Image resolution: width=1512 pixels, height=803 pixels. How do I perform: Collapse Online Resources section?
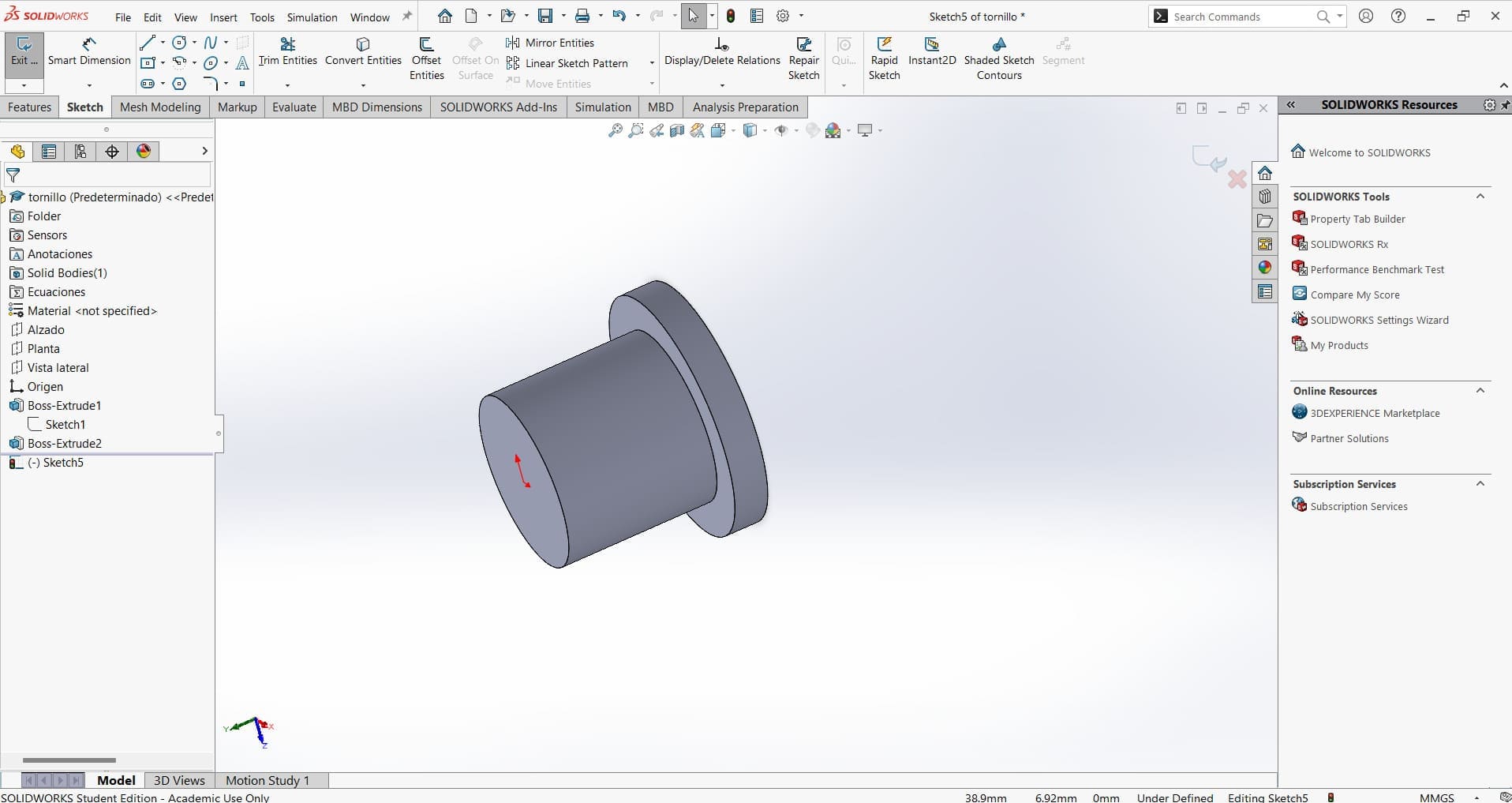tap(1480, 391)
